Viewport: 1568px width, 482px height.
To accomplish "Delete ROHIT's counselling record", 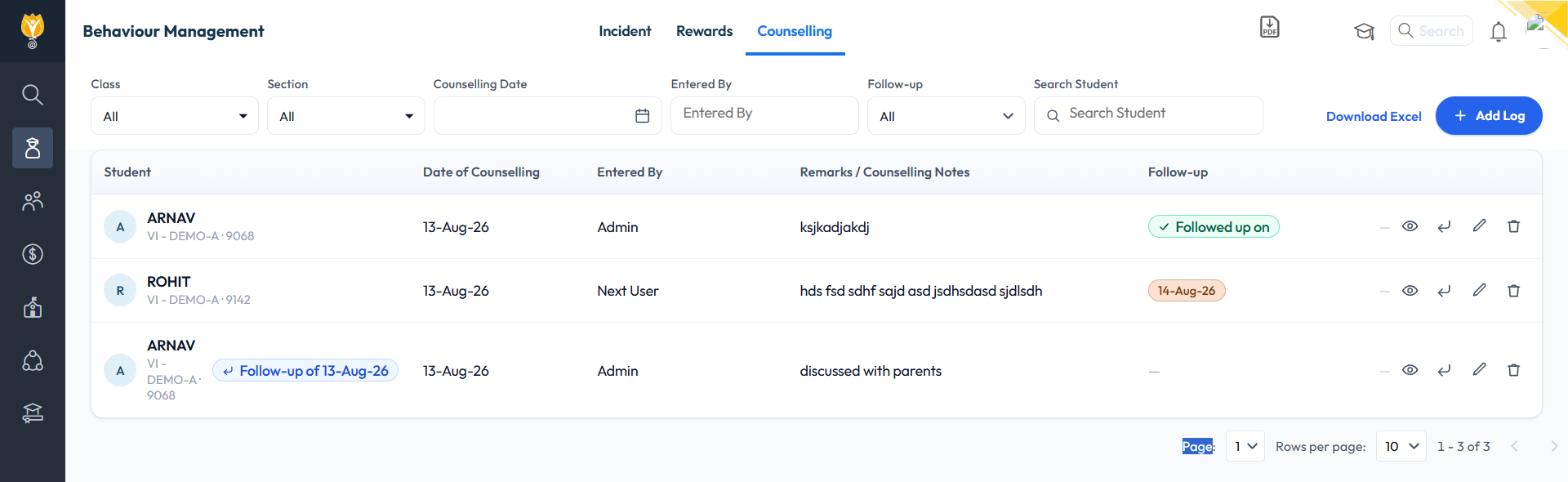I will (x=1513, y=291).
